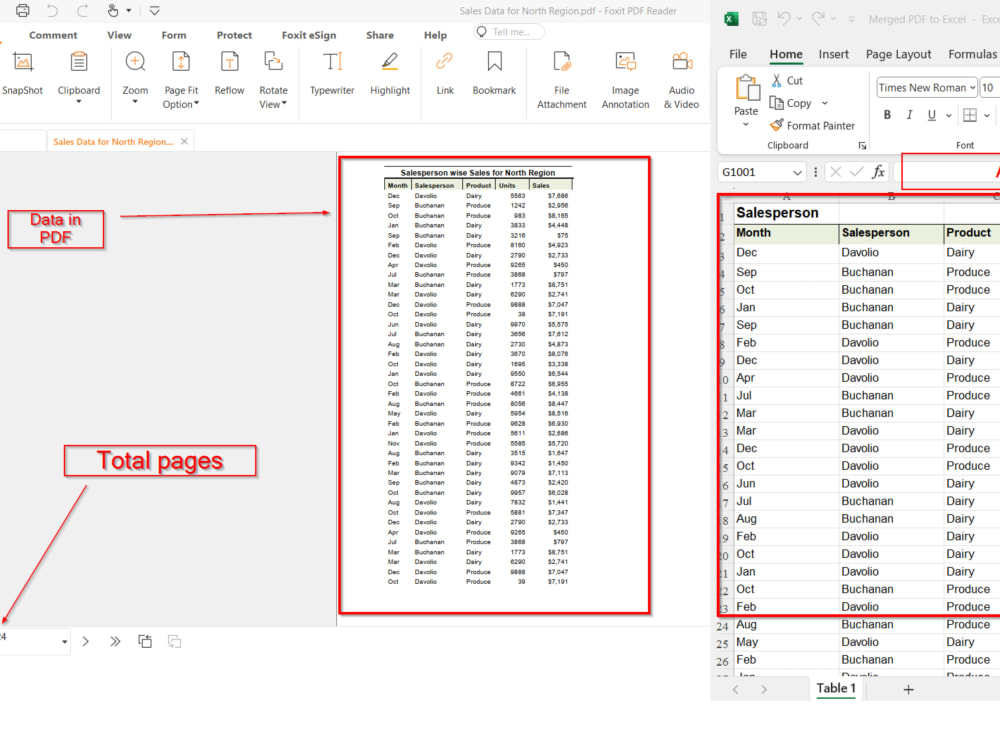The image size is (1000, 750).
Task: Open Excel's Insert ribbon tab
Action: point(835,54)
